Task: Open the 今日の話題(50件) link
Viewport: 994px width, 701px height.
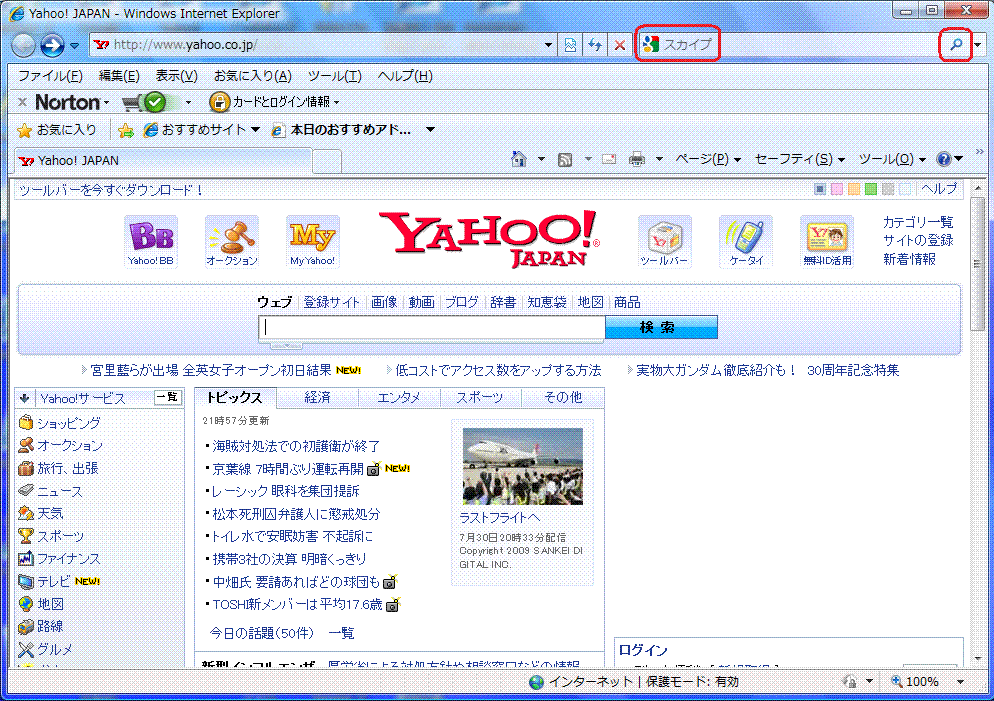Action: [x=261, y=633]
